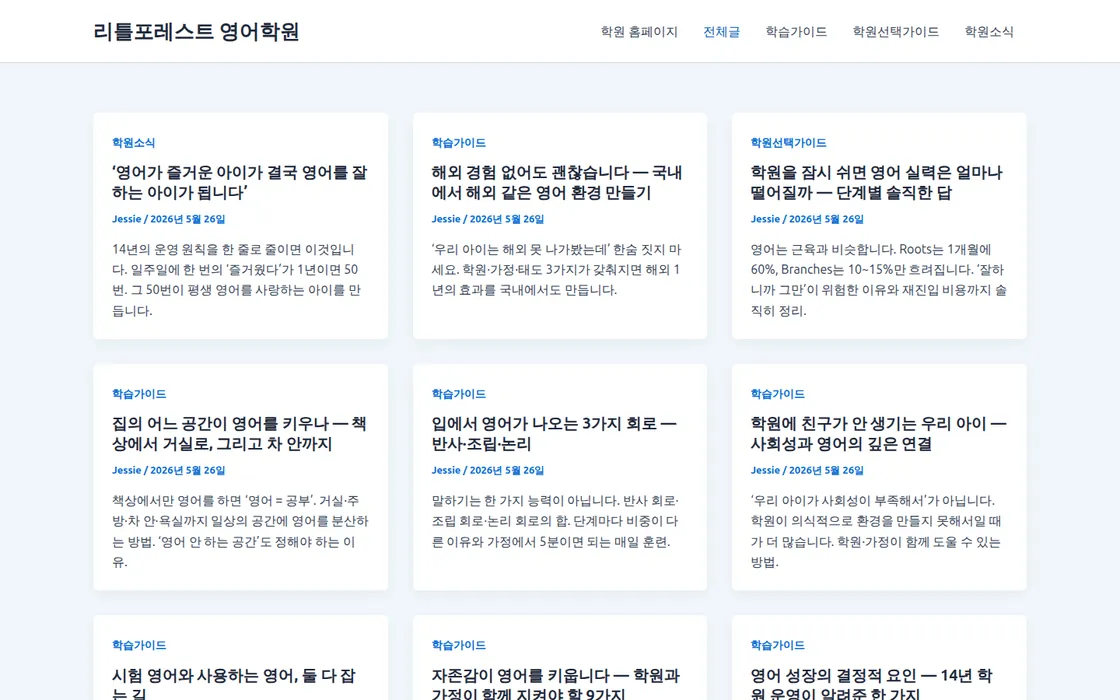Viewport: 1120px width, 700px height.
Task: Click excerpt starting '14년의 운영 원칙을 한 줄로'
Action: (x=238, y=280)
